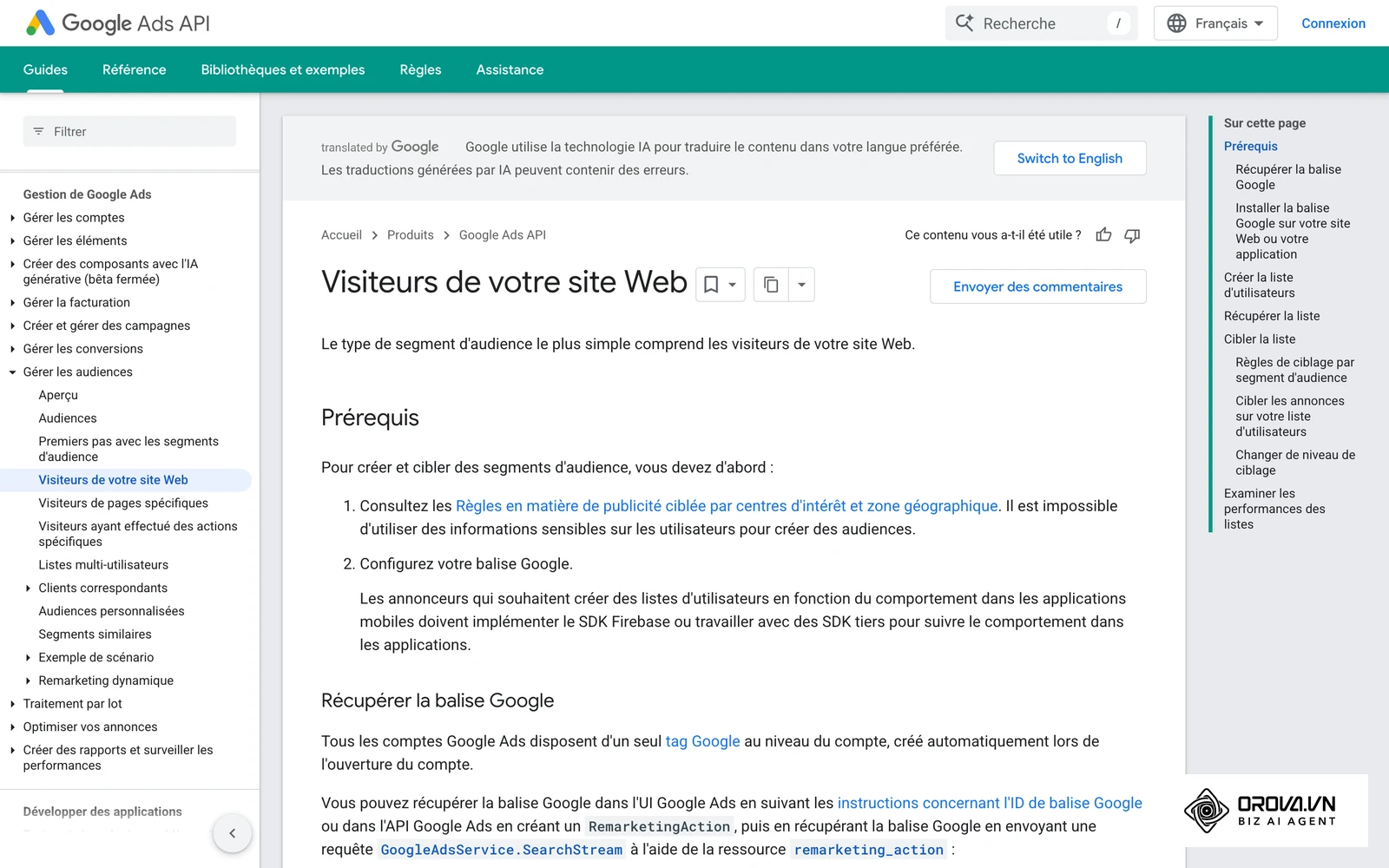
Task: Select Visiteurs de pages spécifiques in sidebar
Action: (x=123, y=503)
